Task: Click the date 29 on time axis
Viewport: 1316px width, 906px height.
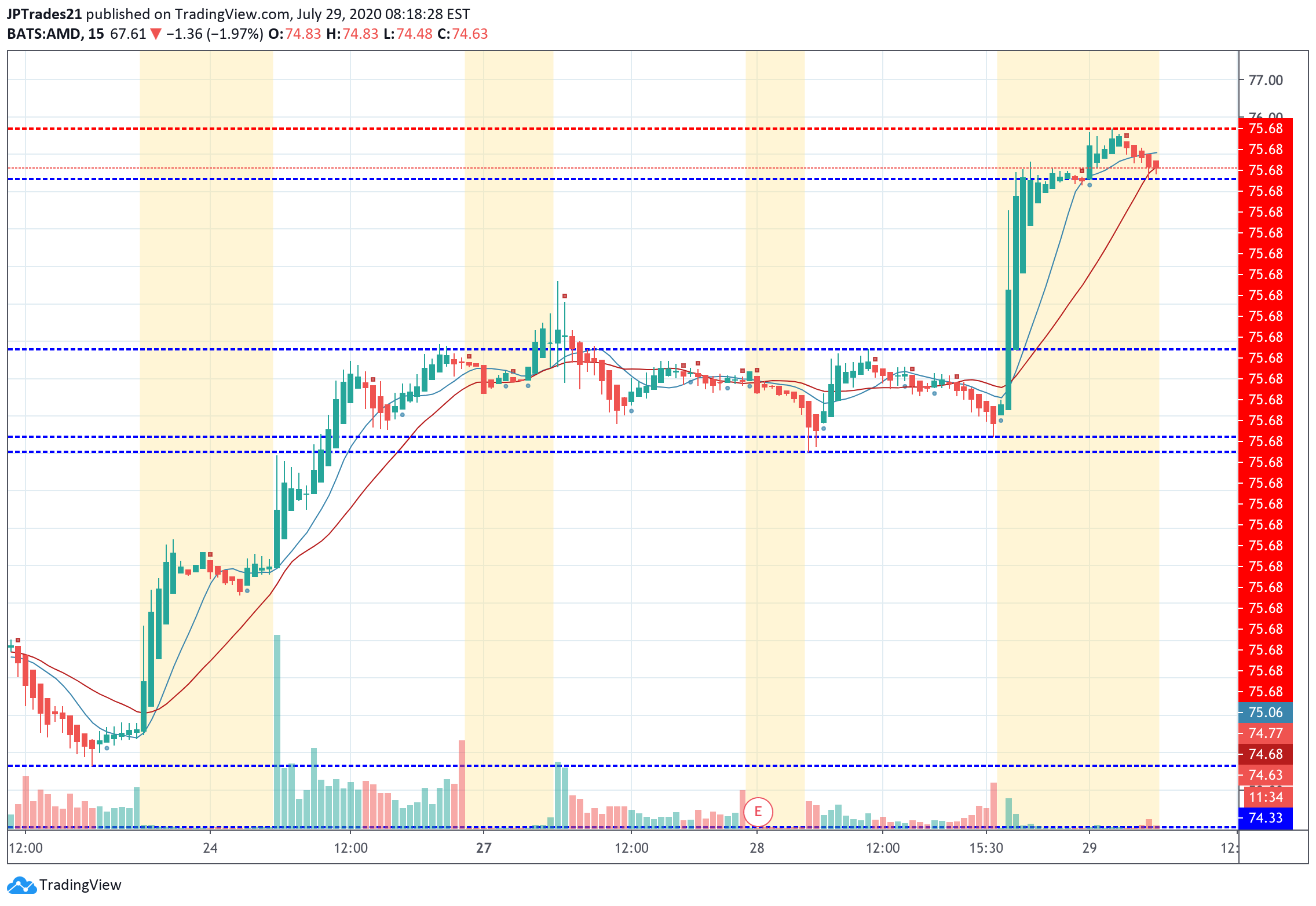Action: 1089,848
